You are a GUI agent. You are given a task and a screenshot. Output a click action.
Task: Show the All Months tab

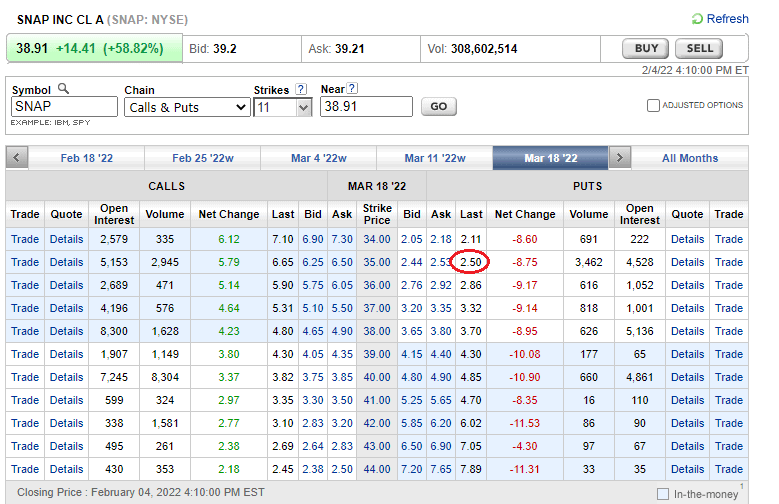(690, 158)
